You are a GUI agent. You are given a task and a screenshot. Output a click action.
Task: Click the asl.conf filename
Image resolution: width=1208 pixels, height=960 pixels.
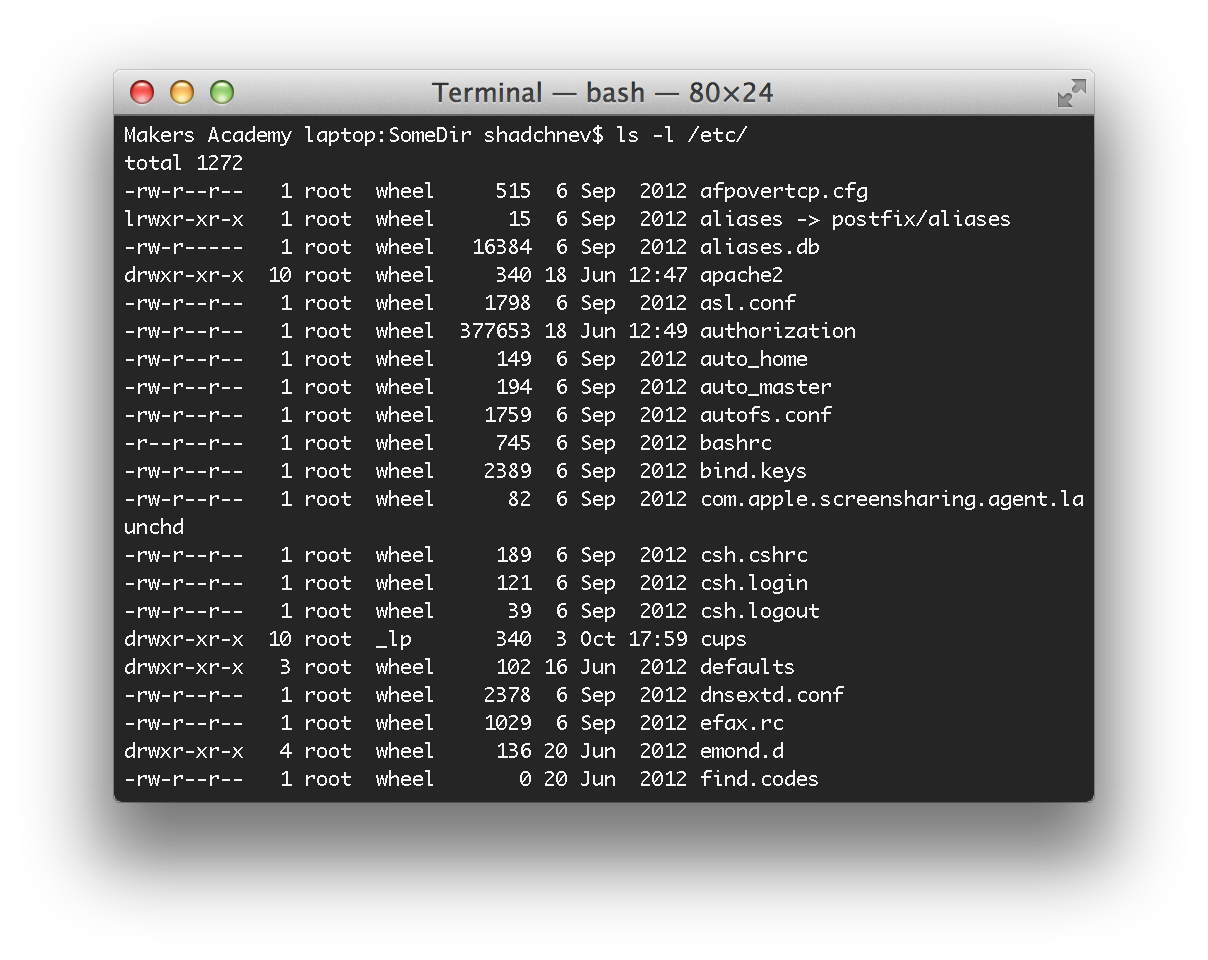[748, 303]
